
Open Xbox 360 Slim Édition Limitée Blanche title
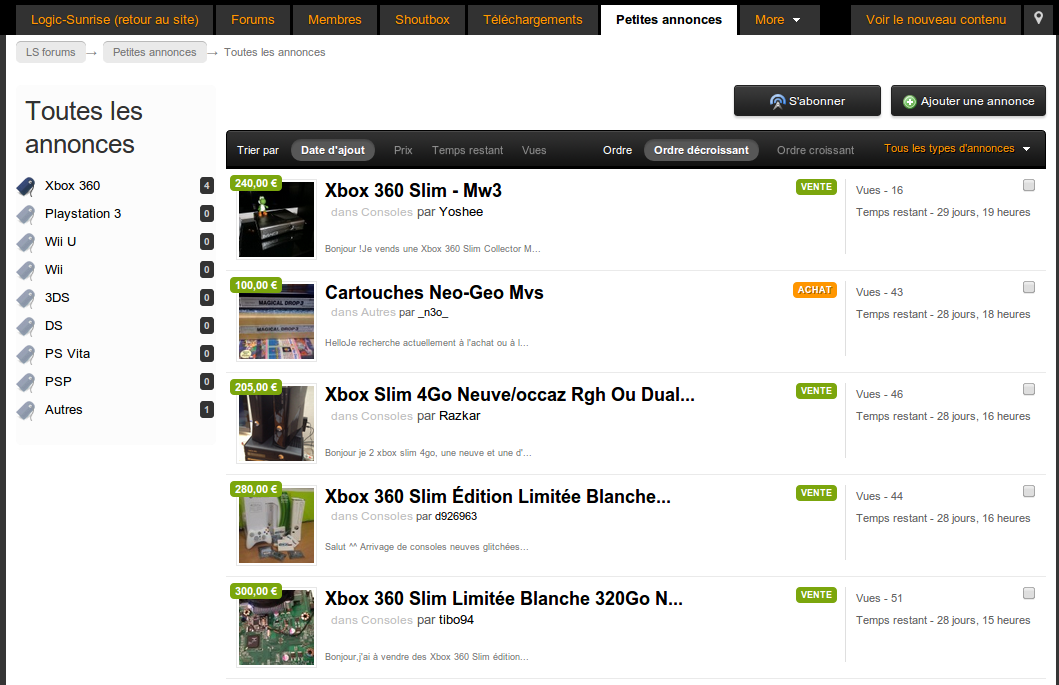(x=498, y=497)
